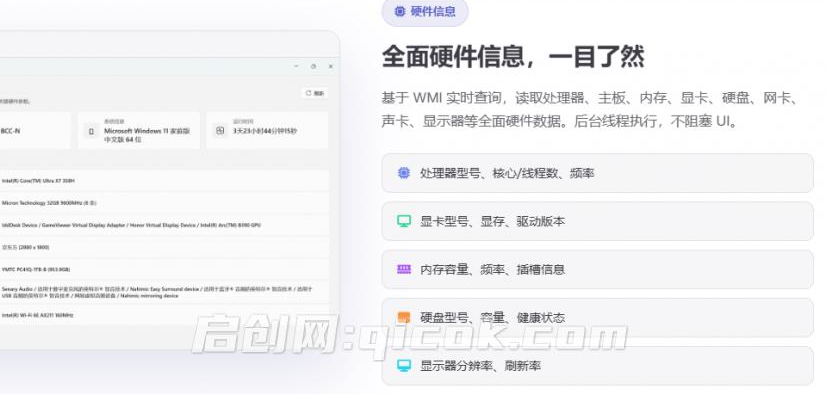The image size is (828, 394).
Task: Click the YMTC PC41Q-1TB-B disk row
Action: pyautogui.click(x=164, y=269)
